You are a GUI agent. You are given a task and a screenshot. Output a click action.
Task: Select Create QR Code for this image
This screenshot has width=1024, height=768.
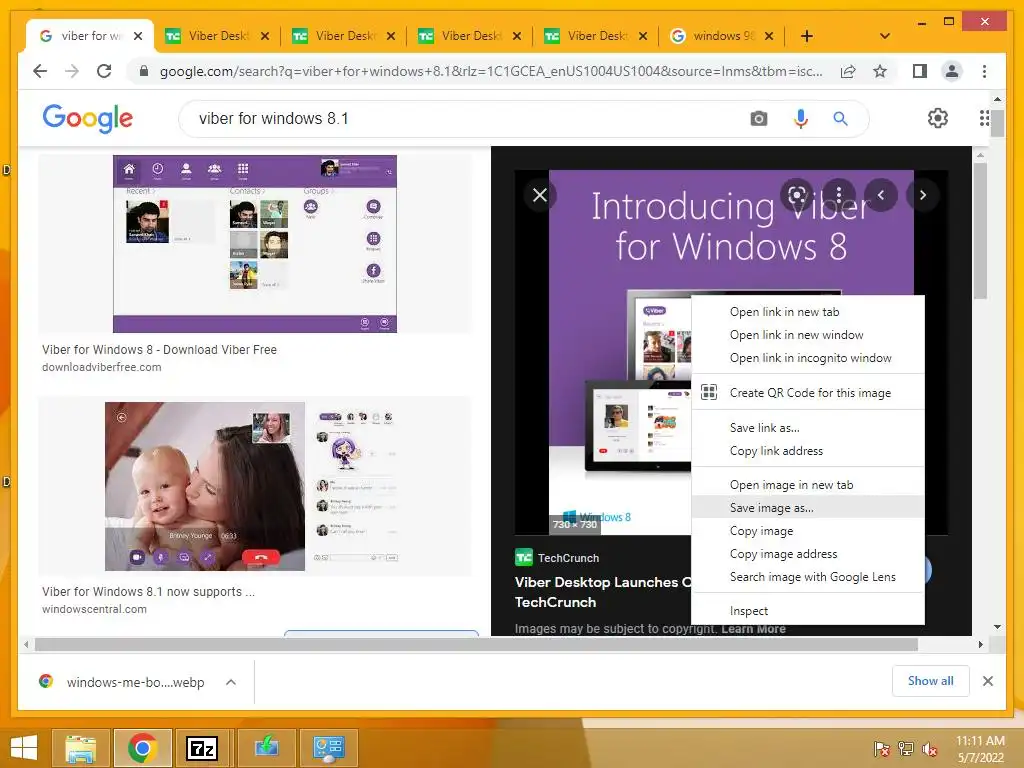click(807, 392)
